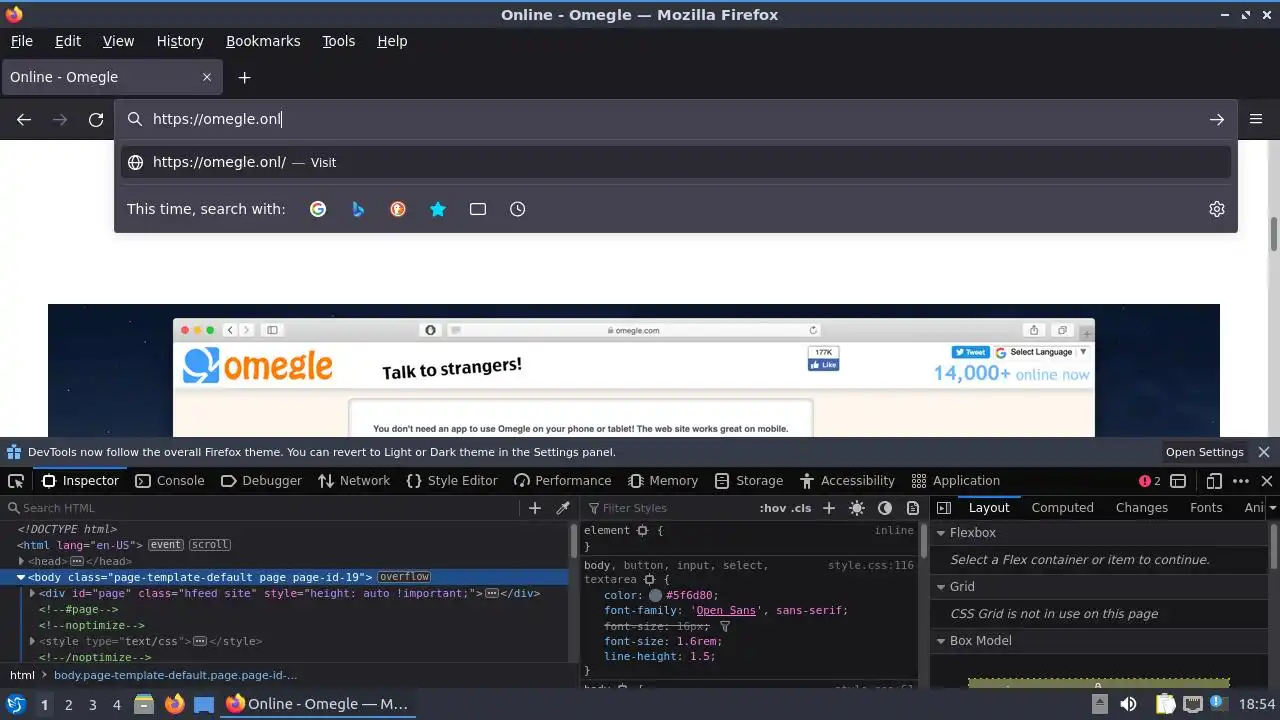
Task: Add a new CSS rule with plus icon
Action: [828, 508]
